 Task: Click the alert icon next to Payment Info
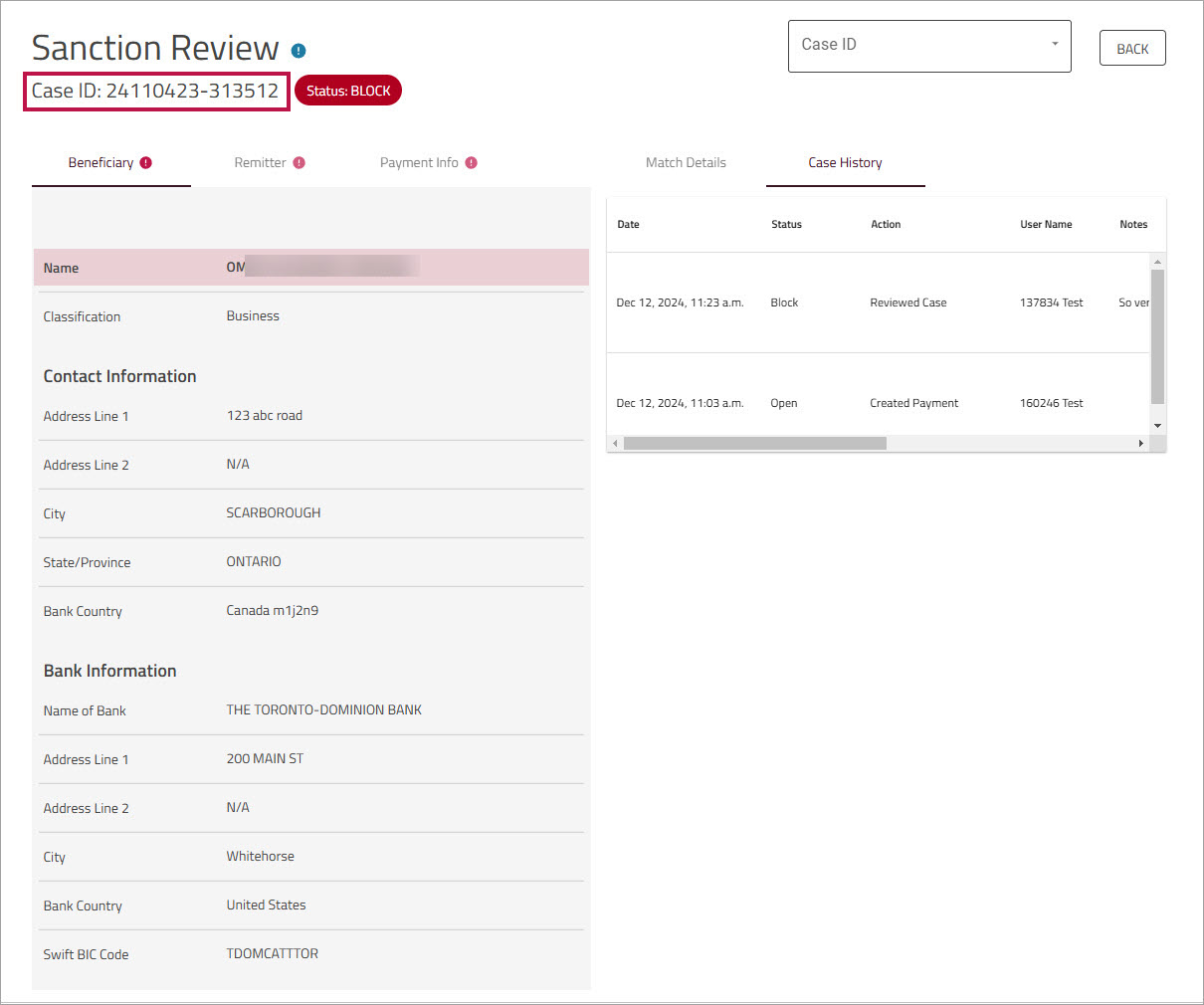472,163
